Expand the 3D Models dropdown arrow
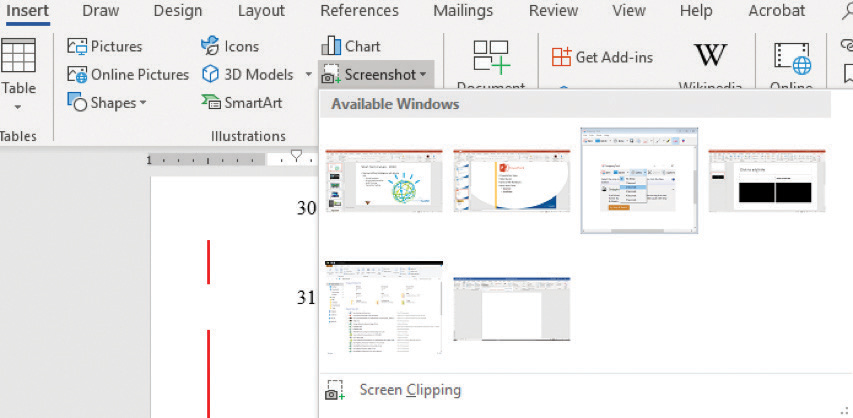853x418 pixels. point(308,75)
